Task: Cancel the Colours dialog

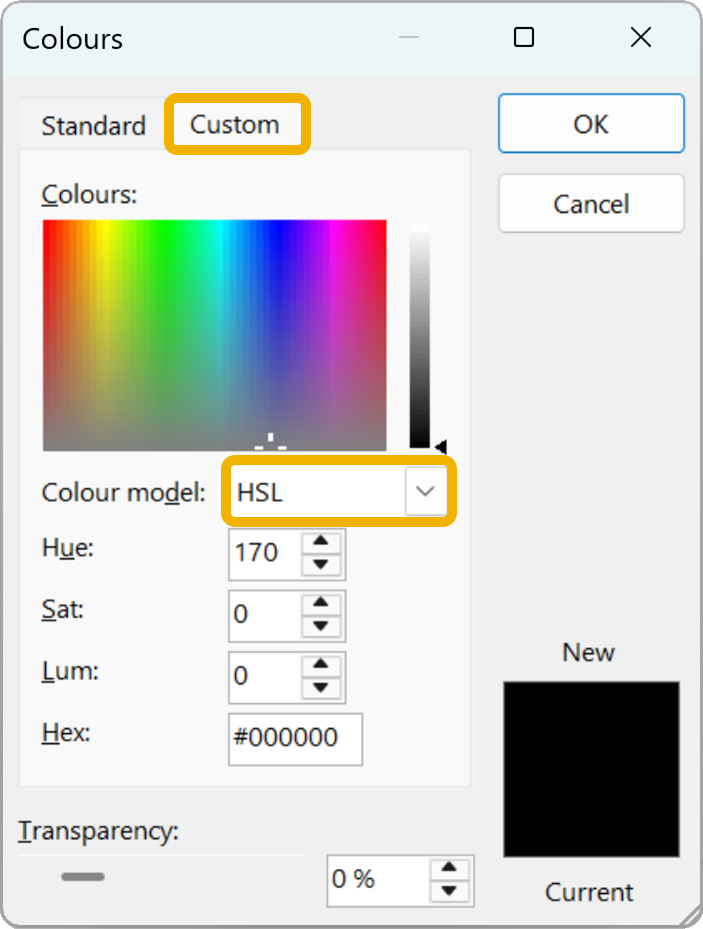Action: pyautogui.click(x=591, y=203)
